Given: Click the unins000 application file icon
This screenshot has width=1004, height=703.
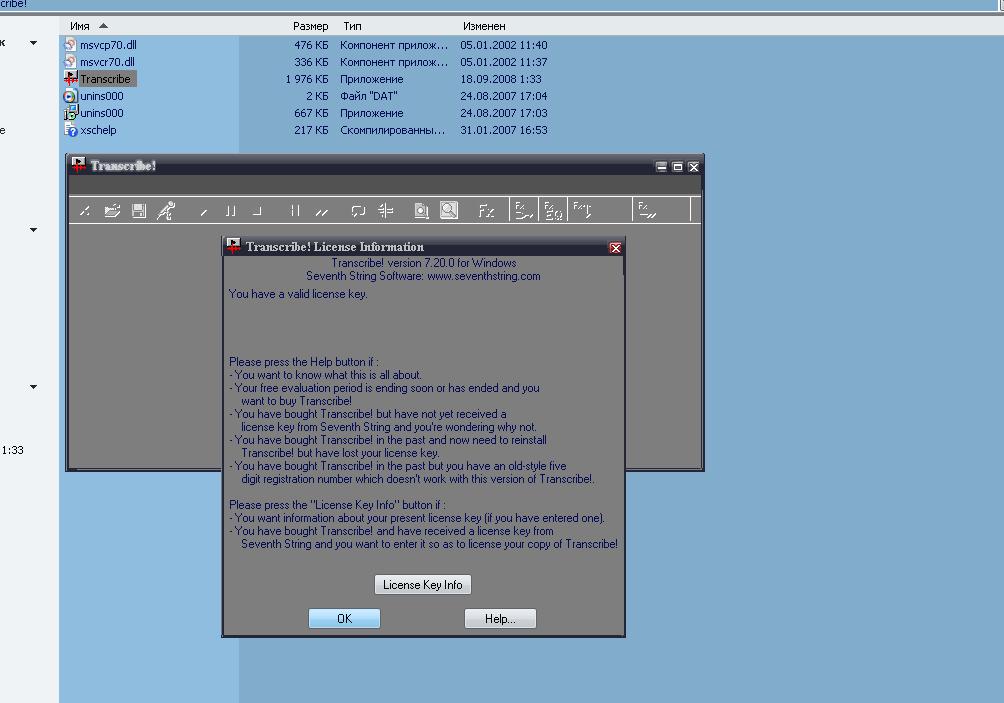Looking at the screenshot, I should pos(70,113).
